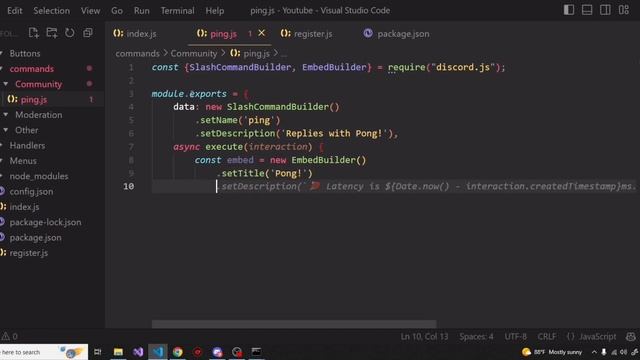
Task: Click the weather widget Mostly sunny
Action: [552, 352]
